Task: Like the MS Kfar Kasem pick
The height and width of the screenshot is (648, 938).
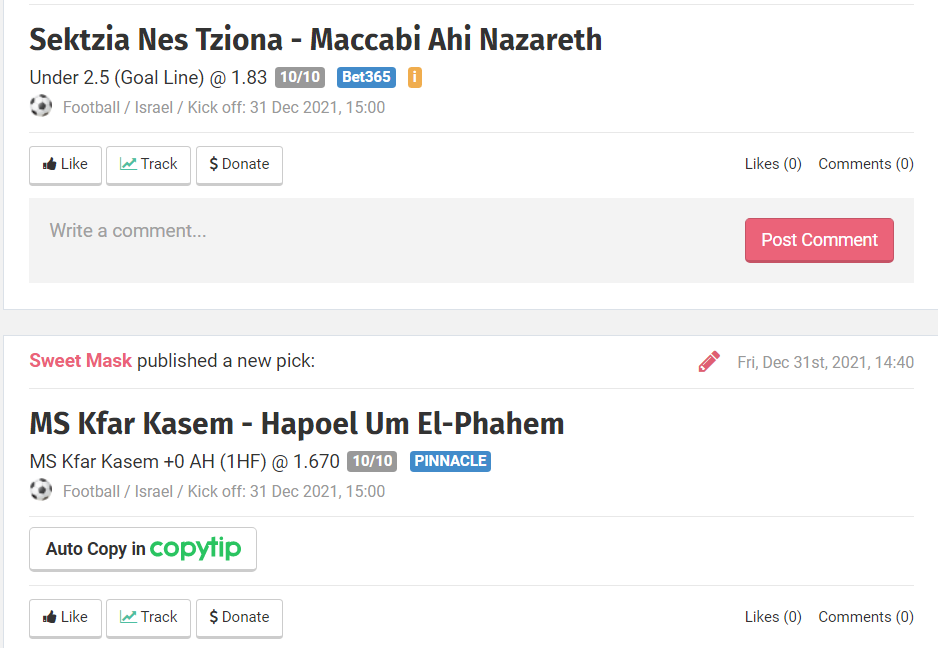Action: 65,618
